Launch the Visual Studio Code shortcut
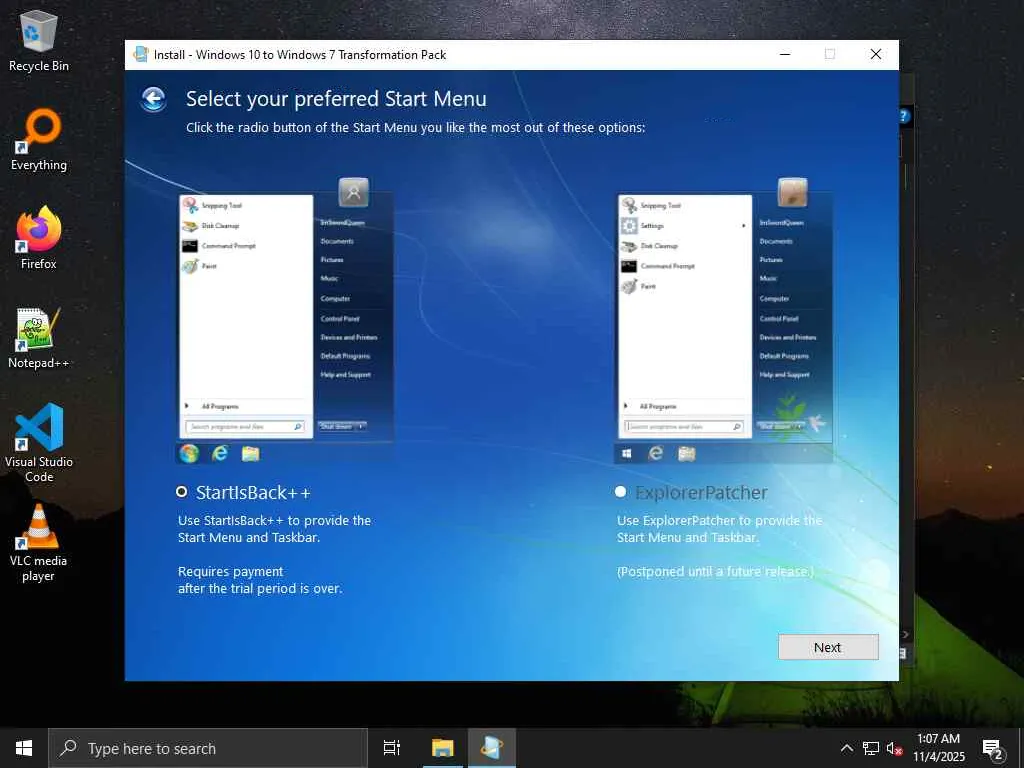1024x768 pixels. click(x=39, y=443)
